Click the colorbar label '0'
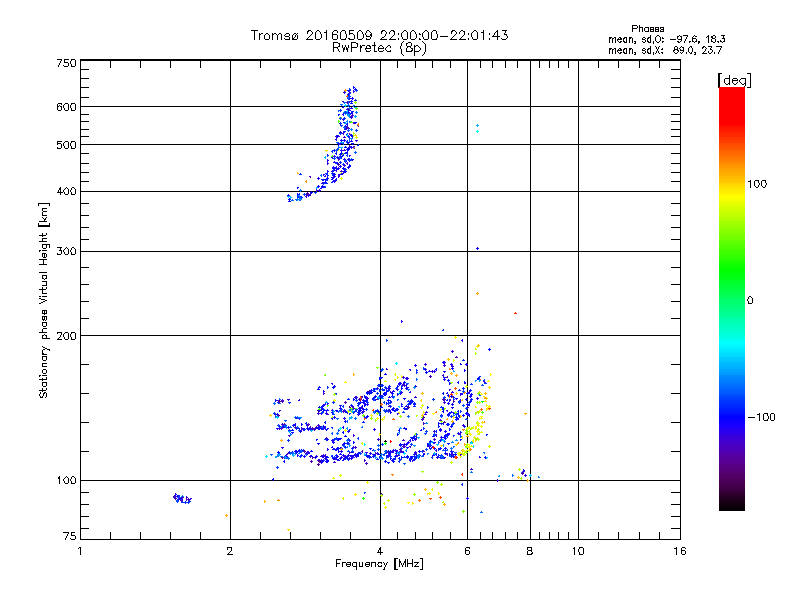 click(x=750, y=301)
